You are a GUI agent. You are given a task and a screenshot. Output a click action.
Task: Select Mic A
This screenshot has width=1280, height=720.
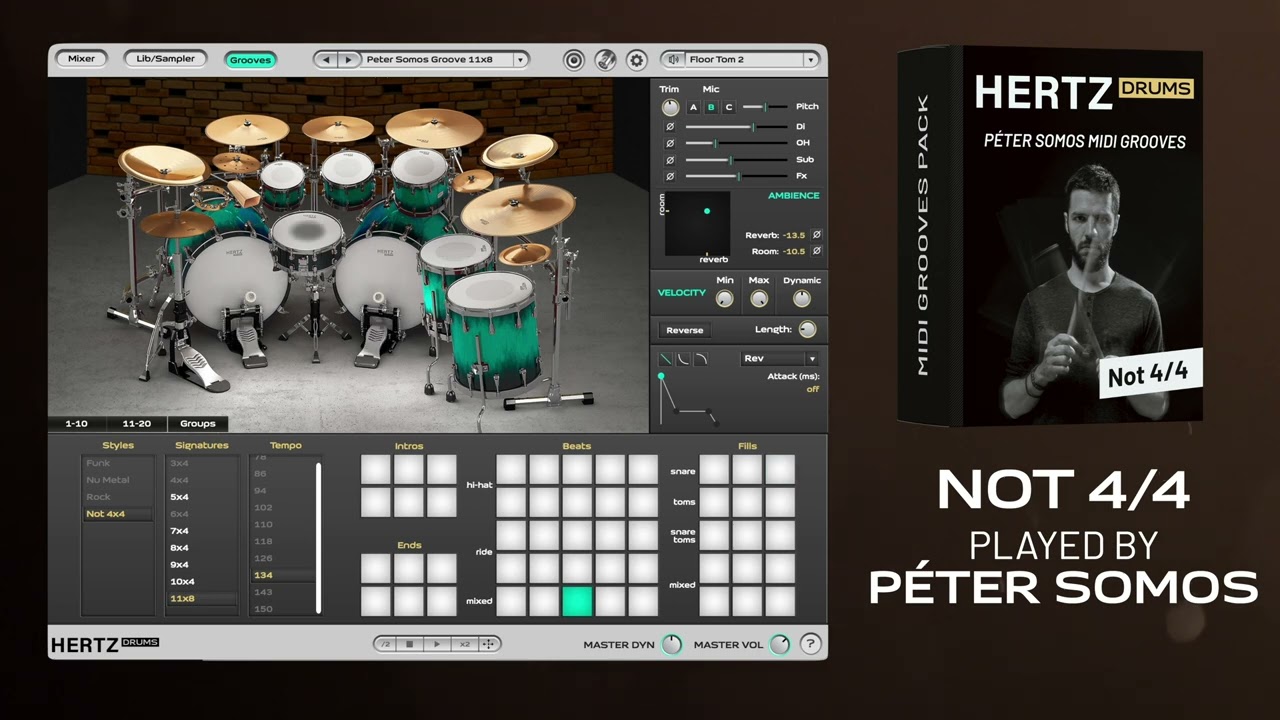(693, 107)
